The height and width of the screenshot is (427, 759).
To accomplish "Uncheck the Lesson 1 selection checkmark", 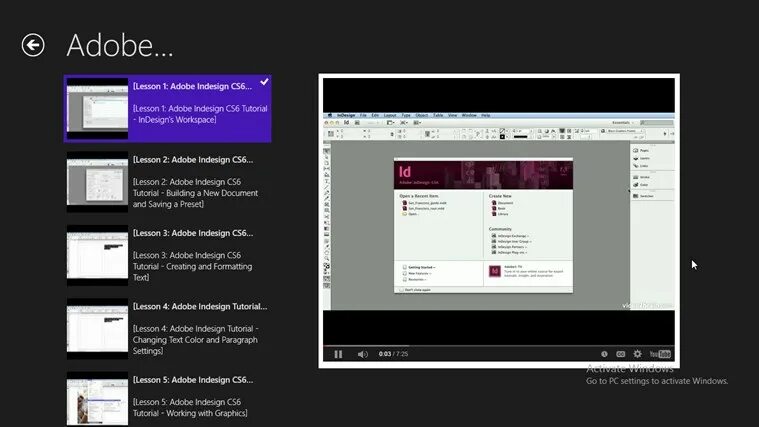I will (x=264, y=82).
